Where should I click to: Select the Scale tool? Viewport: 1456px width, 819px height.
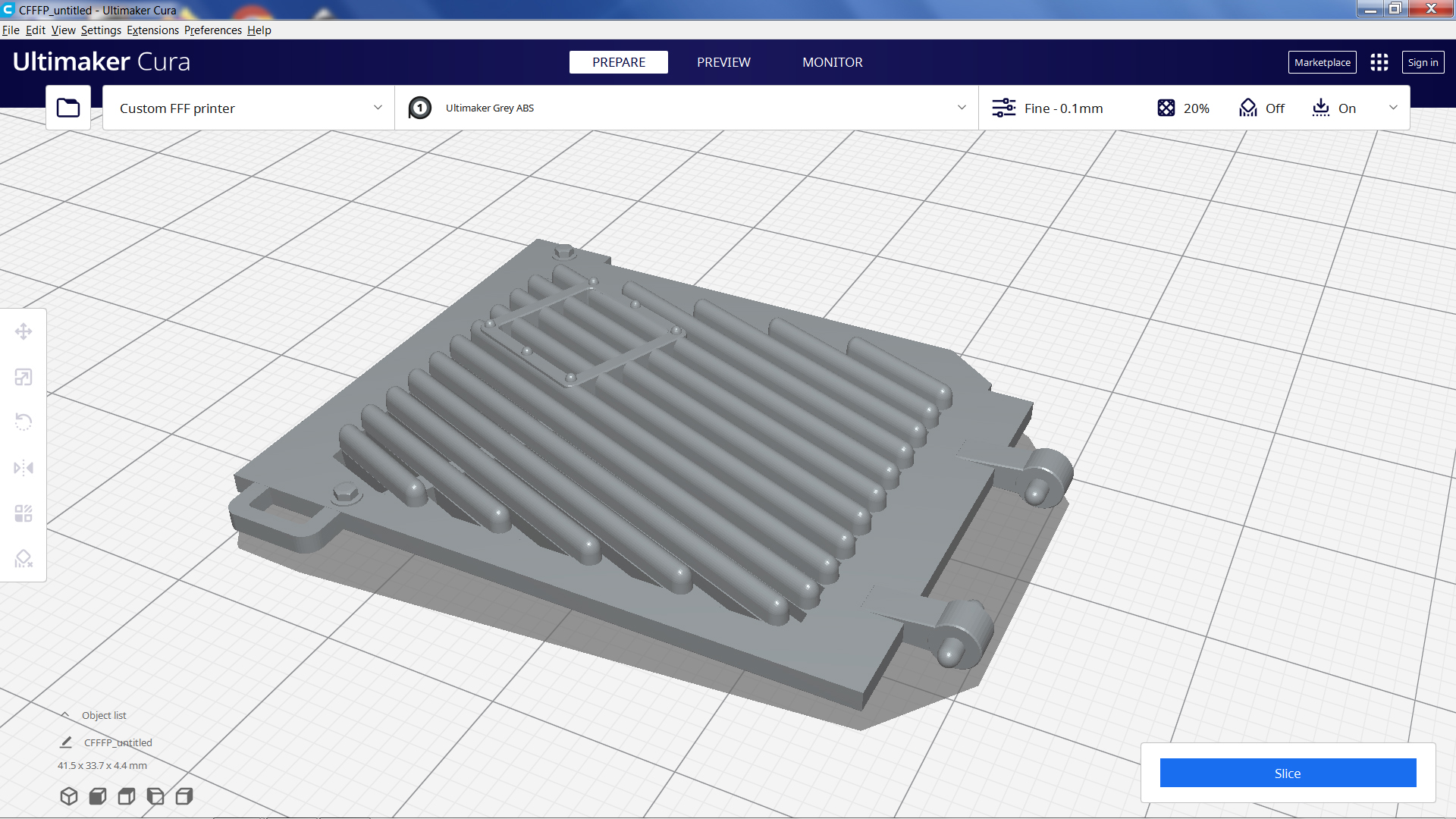click(24, 377)
